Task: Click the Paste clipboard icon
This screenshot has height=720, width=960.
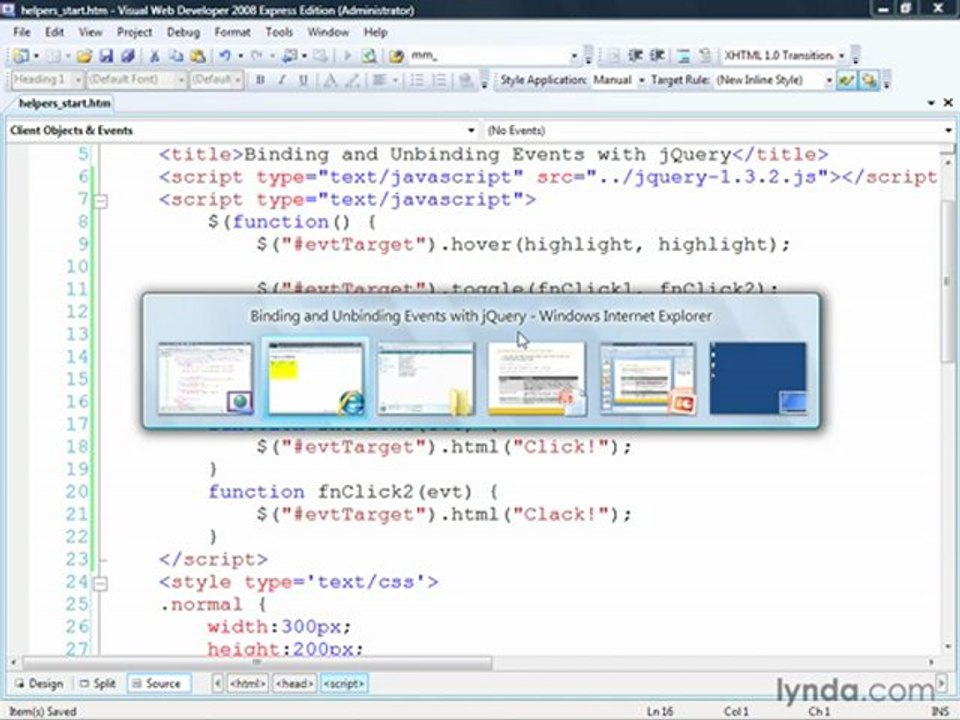Action: tap(197, 56)
